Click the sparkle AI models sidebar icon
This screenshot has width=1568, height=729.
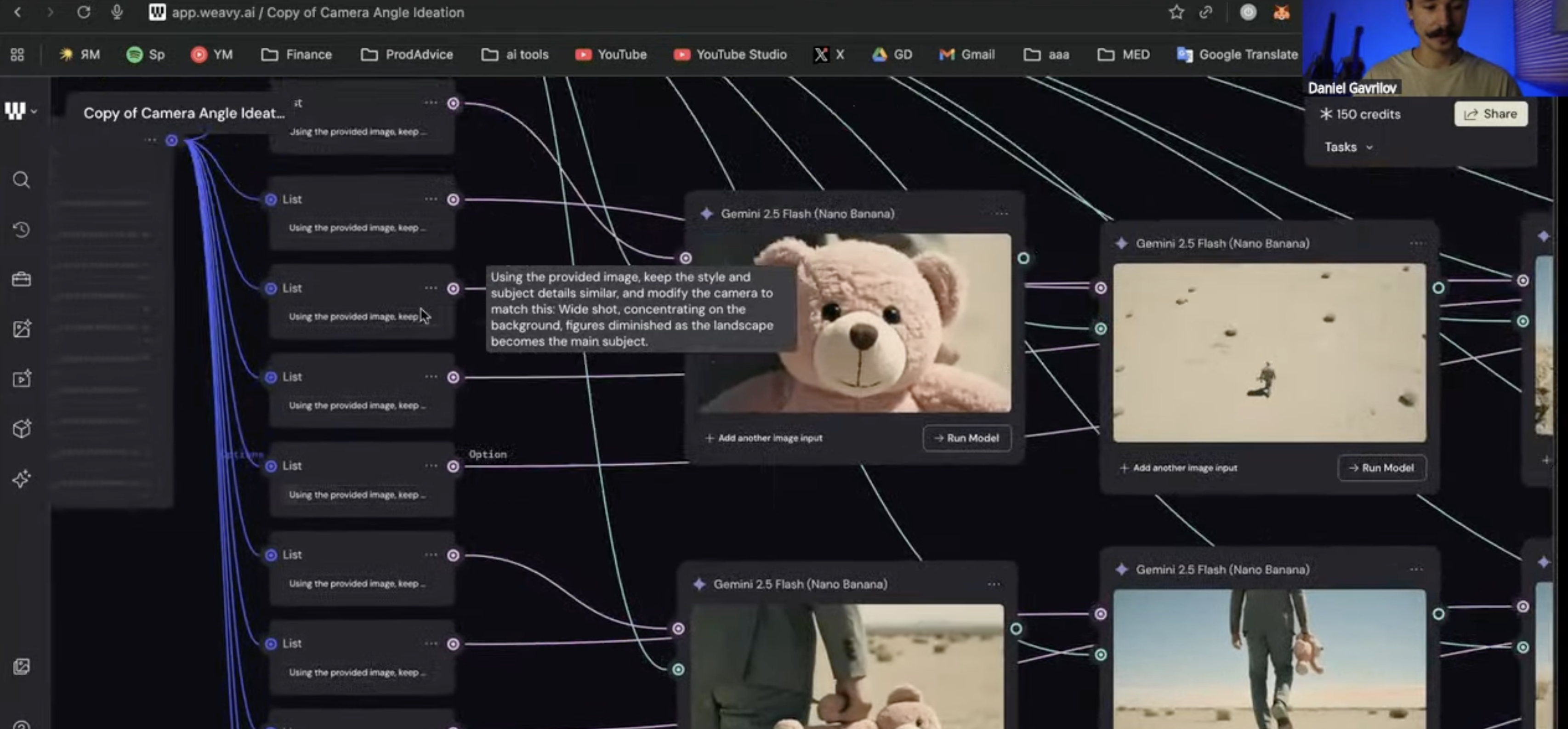coord(21,478)
